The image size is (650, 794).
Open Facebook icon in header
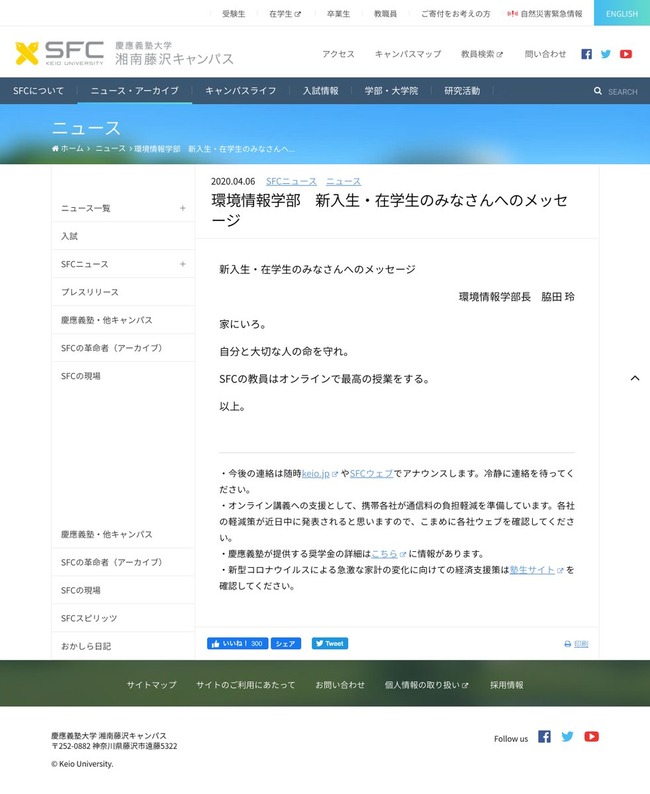(586, 54)
